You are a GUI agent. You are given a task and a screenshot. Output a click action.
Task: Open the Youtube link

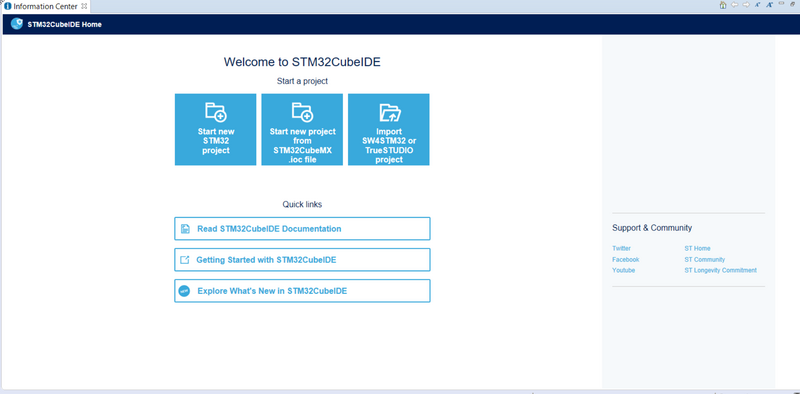[x=623, y=270]
